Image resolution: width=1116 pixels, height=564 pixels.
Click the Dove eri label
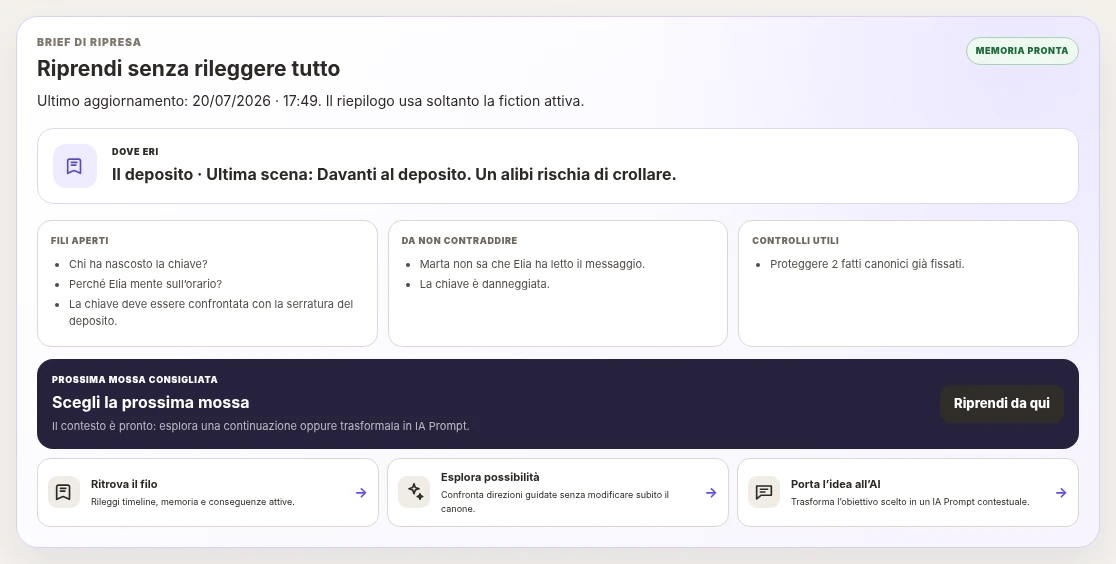point(135,152)
